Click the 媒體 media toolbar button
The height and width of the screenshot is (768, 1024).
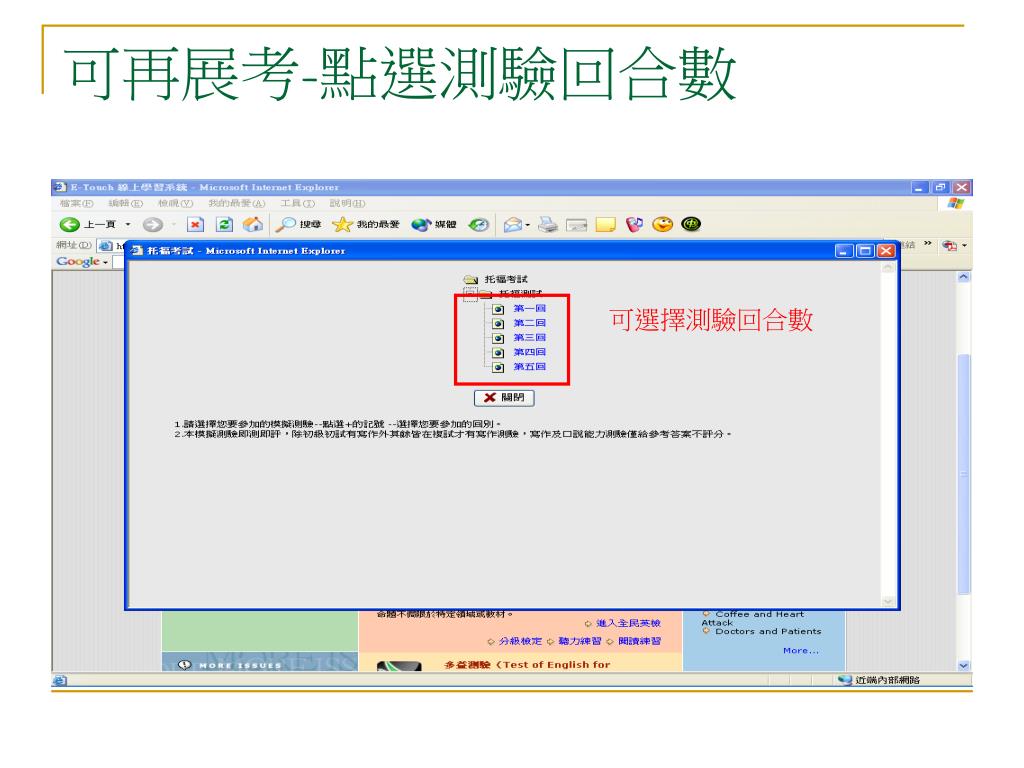coord(434,225)
